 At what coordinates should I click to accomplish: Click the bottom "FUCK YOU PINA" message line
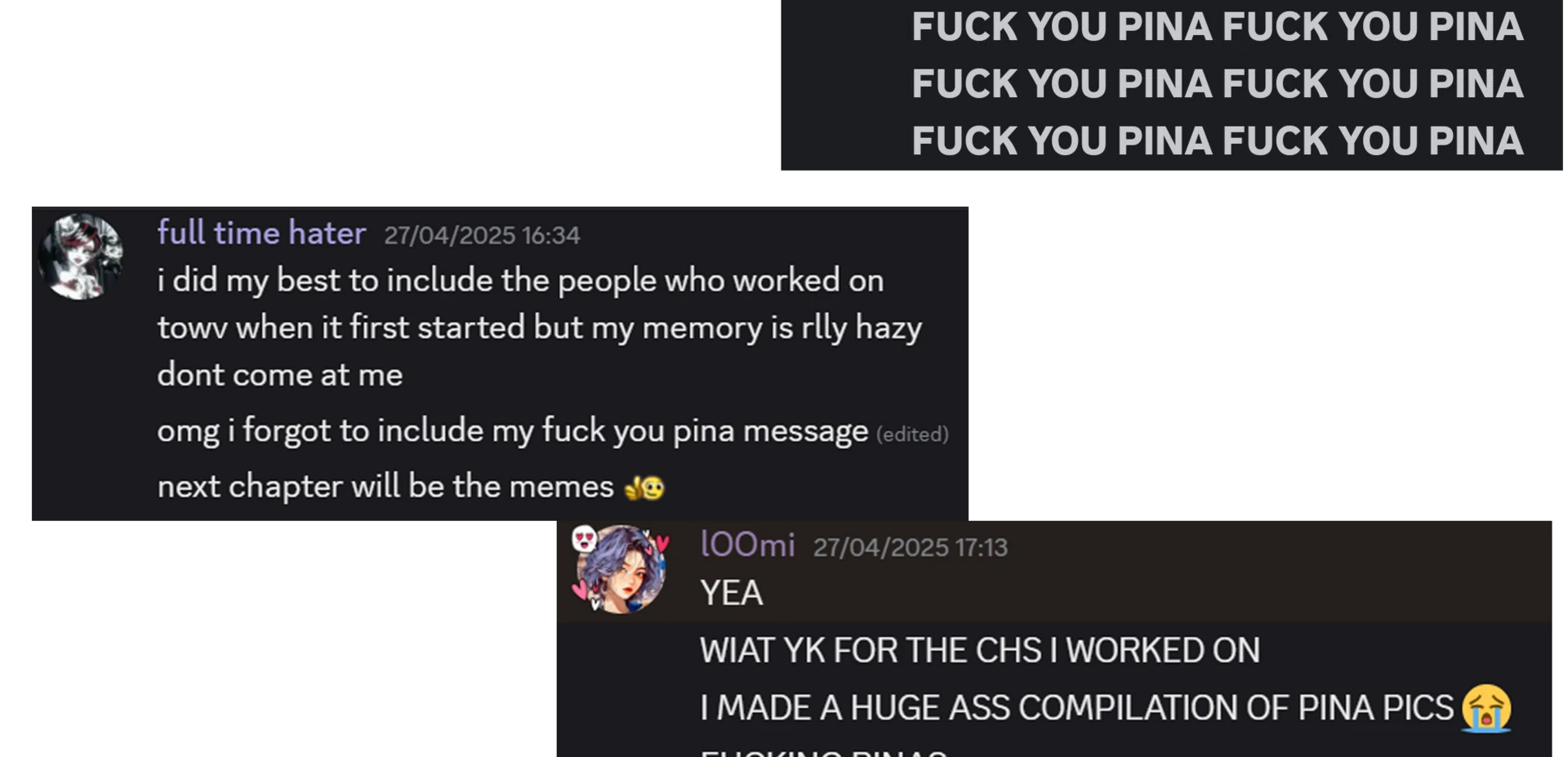coord(1217,140)
